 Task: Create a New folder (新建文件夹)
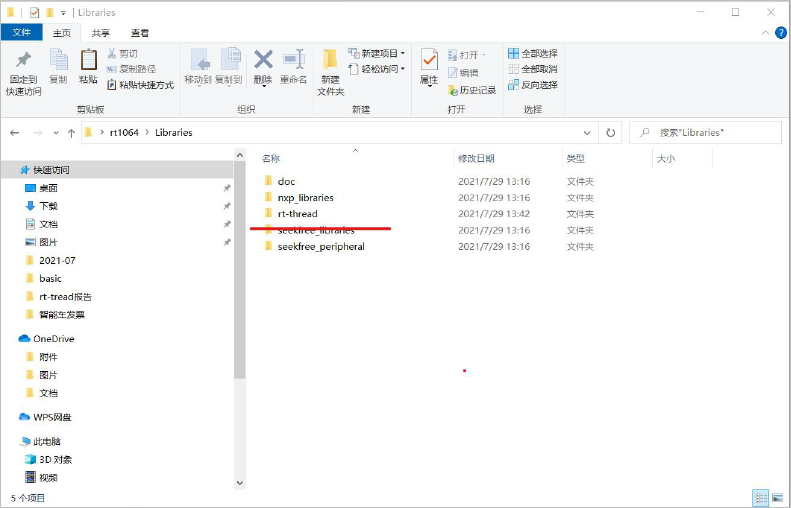330,72
